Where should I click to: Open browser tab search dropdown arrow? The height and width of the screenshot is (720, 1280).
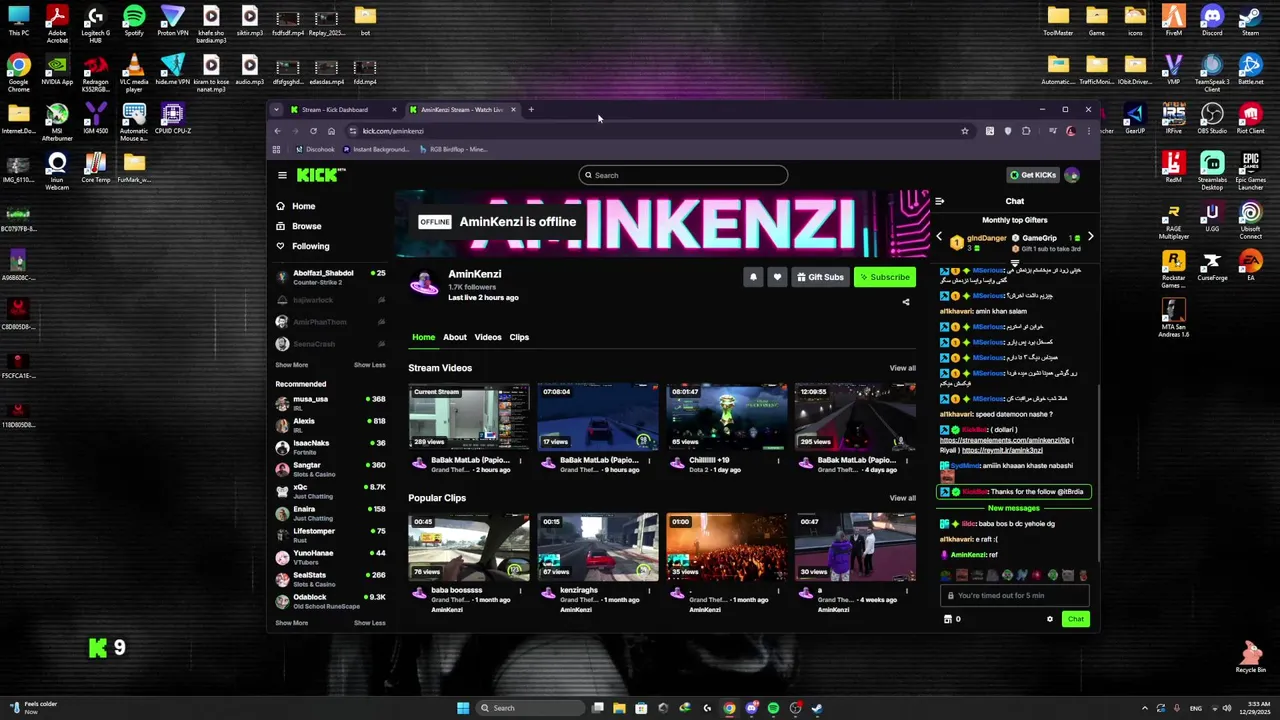click(x=276, y=110)
